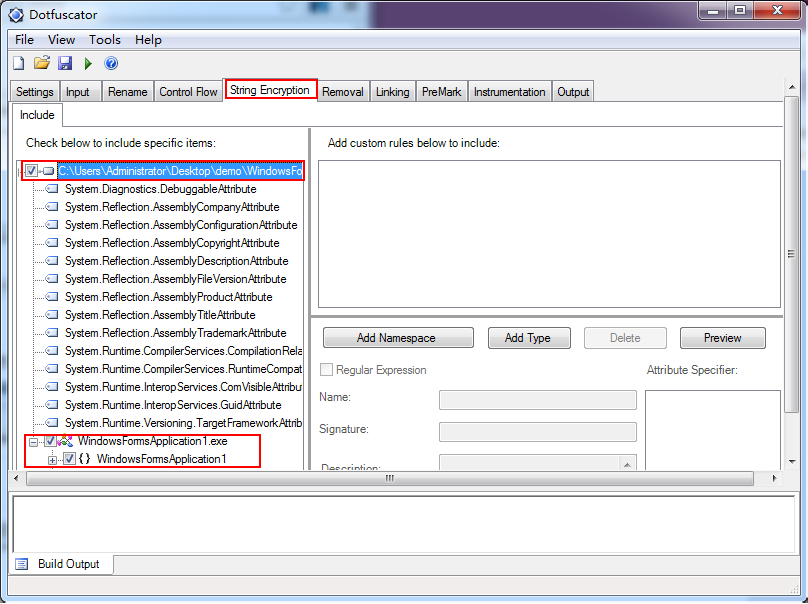Click the vertical scrollbar up arrow
The image size is (808, 604).
point(792,88)
